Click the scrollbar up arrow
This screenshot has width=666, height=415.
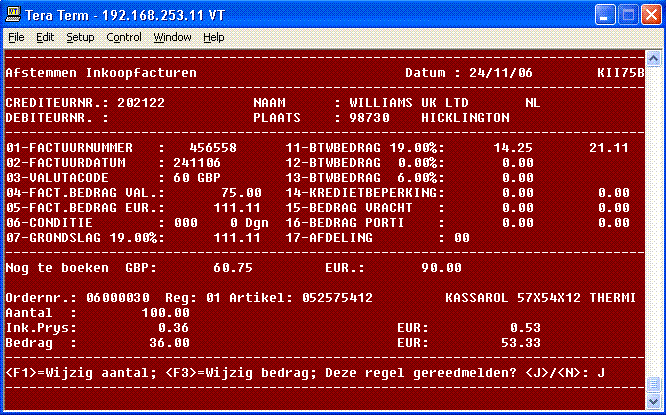[x=653, y=57]
